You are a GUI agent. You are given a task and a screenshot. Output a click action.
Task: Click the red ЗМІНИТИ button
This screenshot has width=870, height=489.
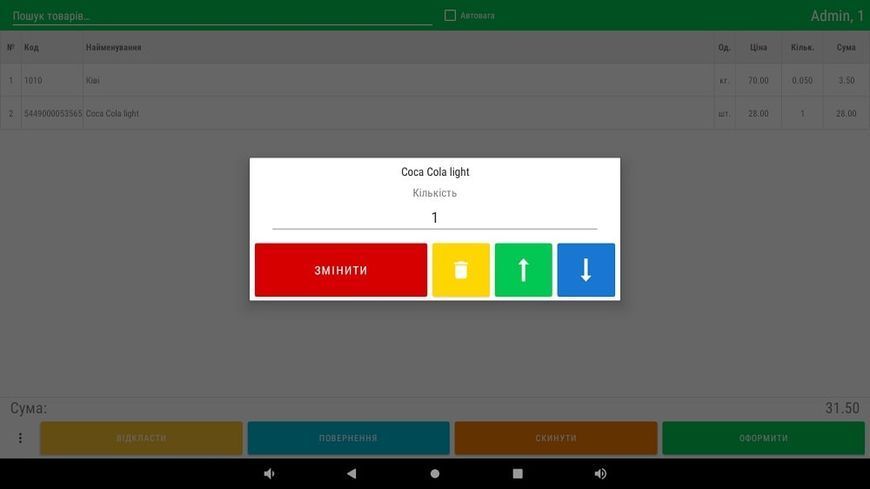pos(341,270)
